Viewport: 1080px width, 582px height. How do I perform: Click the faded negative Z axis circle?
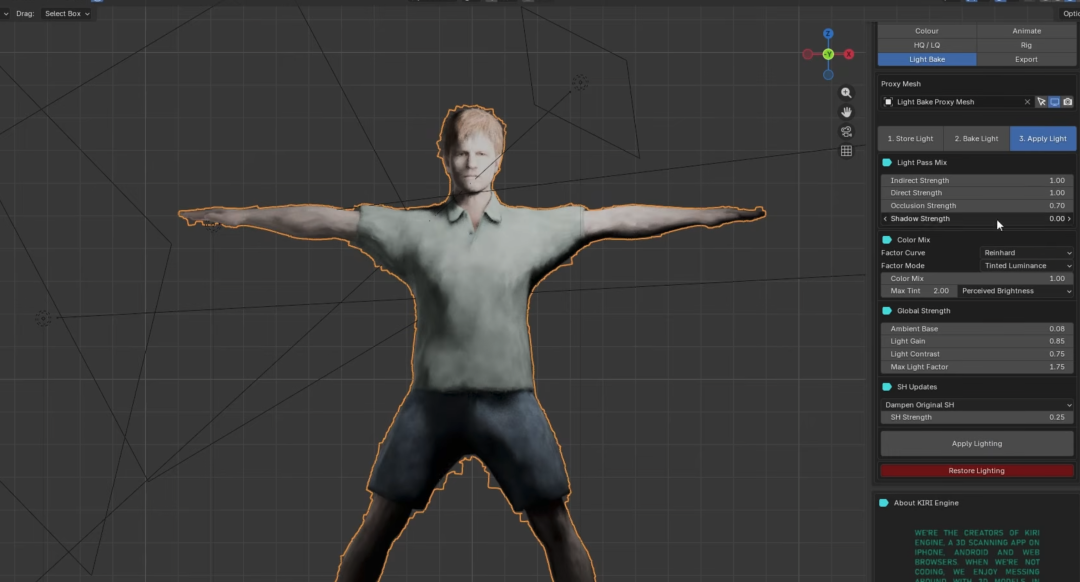(828, 74)
